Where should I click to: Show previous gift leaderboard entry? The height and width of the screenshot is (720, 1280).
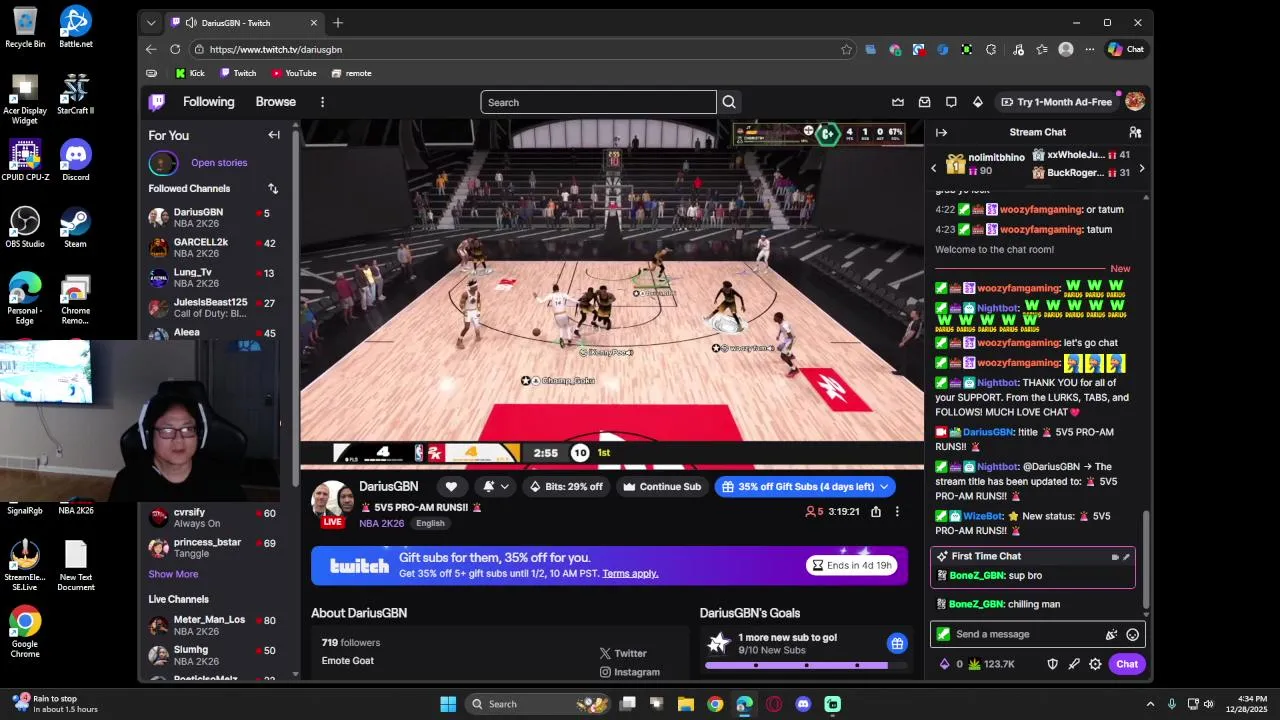click(x=934, y=169)
